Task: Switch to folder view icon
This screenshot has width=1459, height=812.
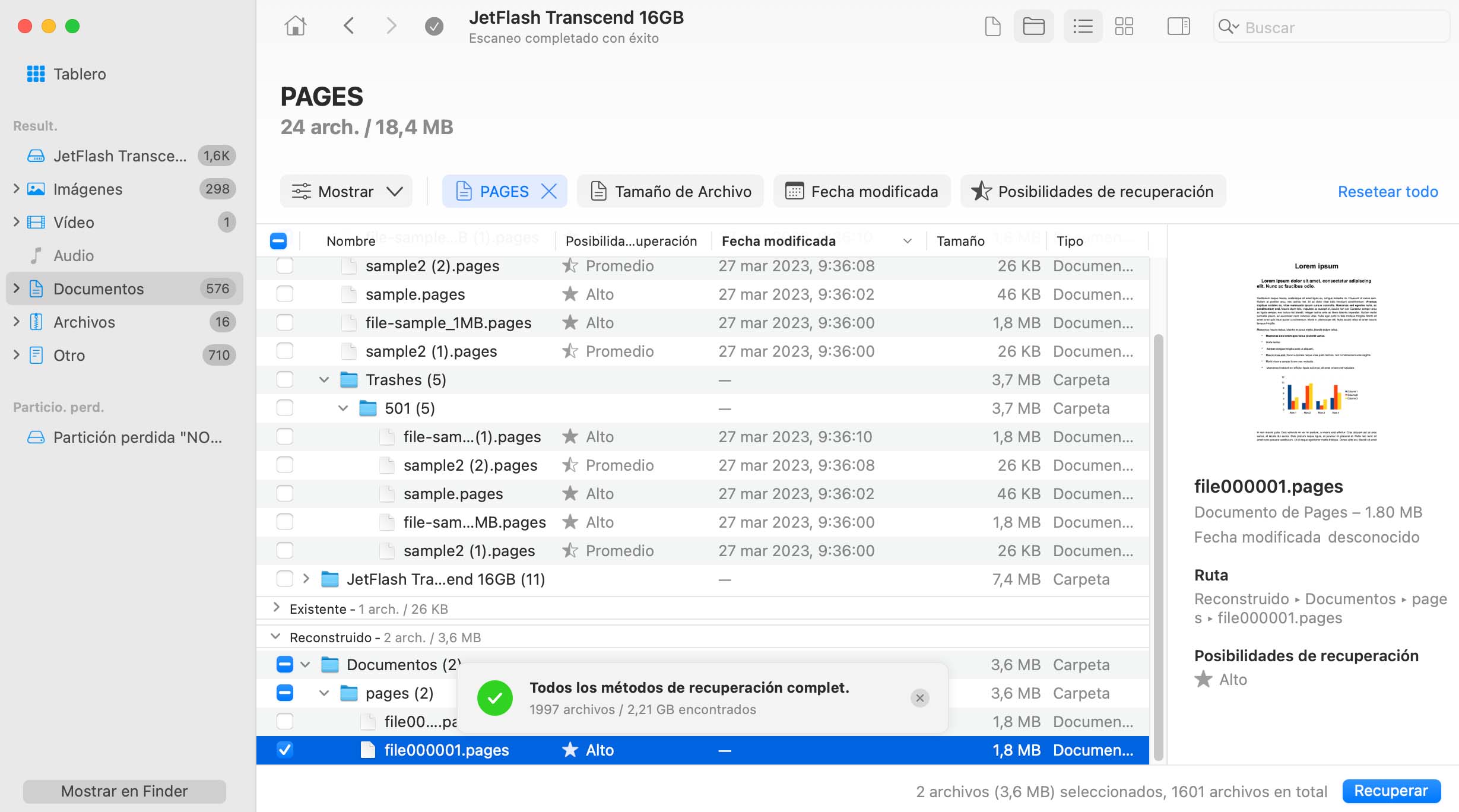Action: (x=1034, y=27)
